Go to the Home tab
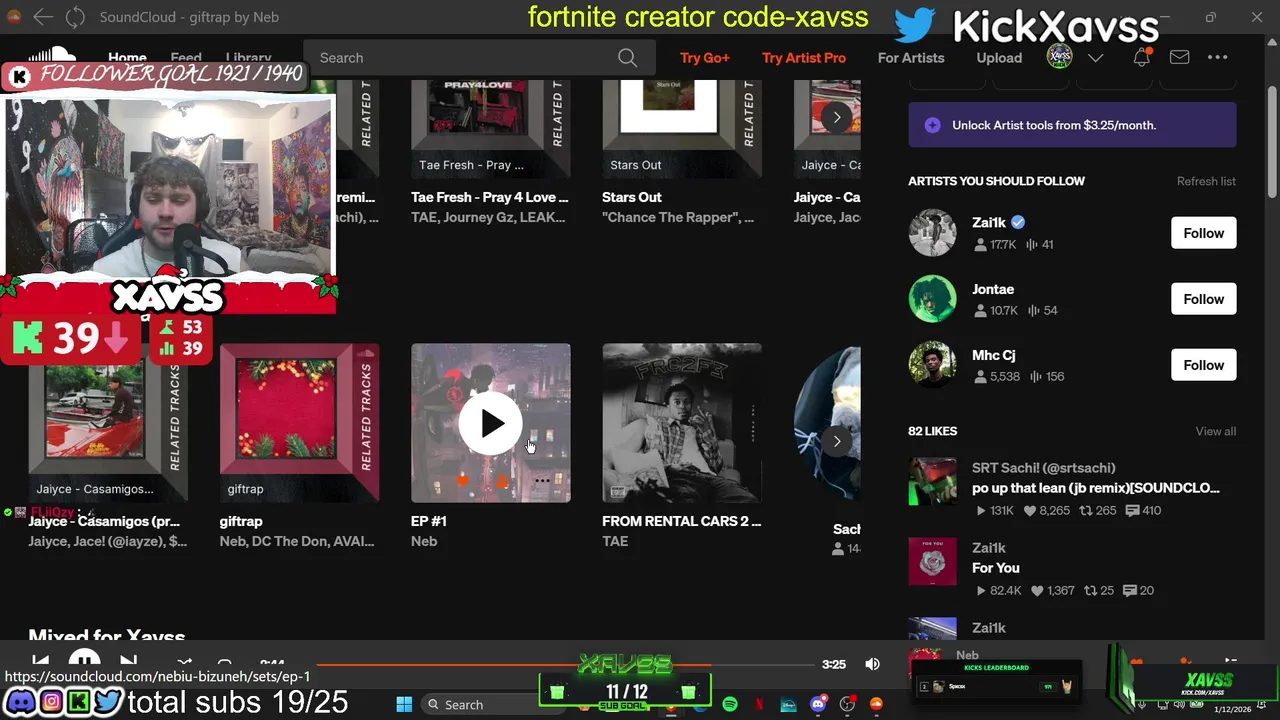Image resolution: width=1280 pixels, height=720 pixels. pos(127,58)
